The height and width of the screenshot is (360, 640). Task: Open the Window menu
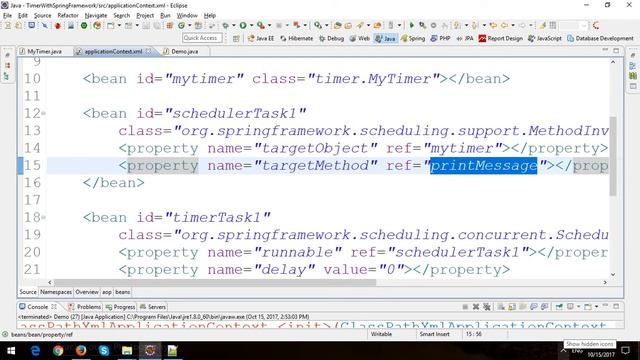click(187, 16)
